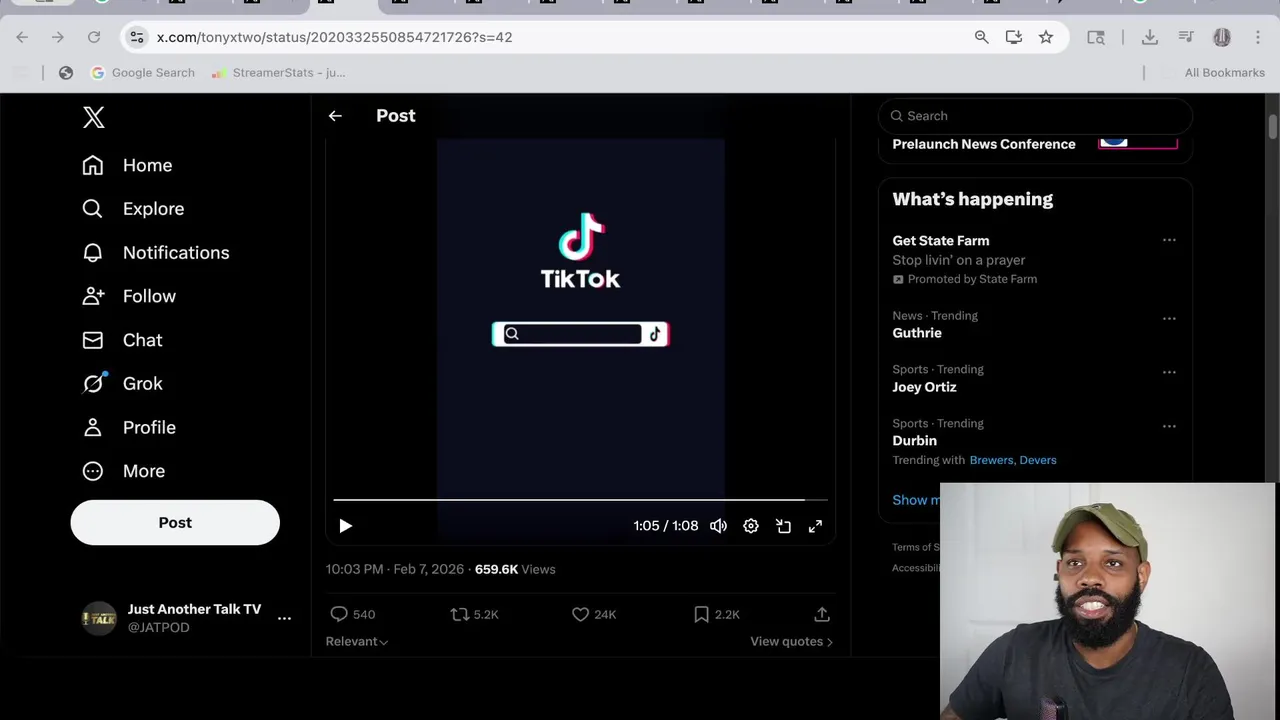
Task: Open Google Search bookmark
Action: (x=143, y=73)
